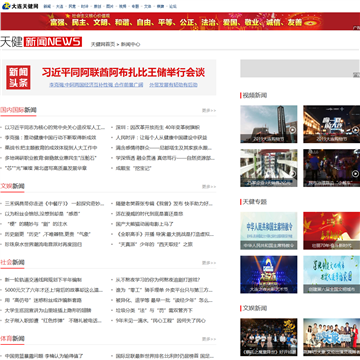The image size is (360, 360).
Task: Open the 中华人民共和国主席特赦令 special thumbnail
Action: click(269, 231)
